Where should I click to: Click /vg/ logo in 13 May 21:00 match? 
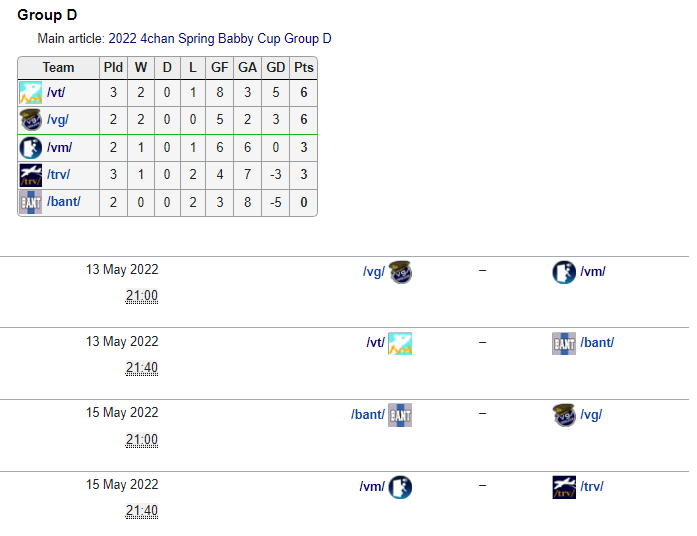pyautogui.click(x=400, y=272)
